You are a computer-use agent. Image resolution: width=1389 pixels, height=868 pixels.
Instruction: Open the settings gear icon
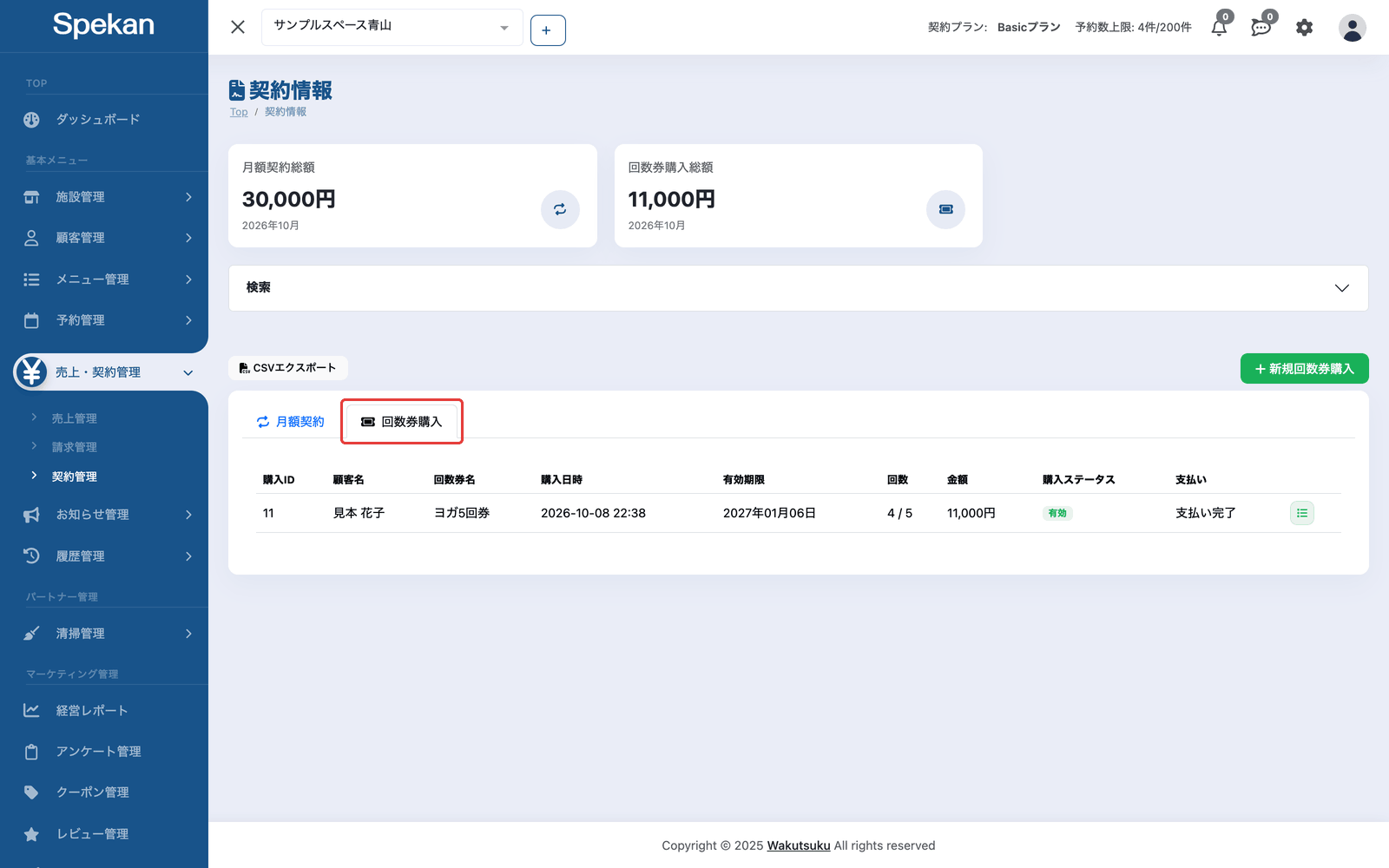(x=1304, y=28)
